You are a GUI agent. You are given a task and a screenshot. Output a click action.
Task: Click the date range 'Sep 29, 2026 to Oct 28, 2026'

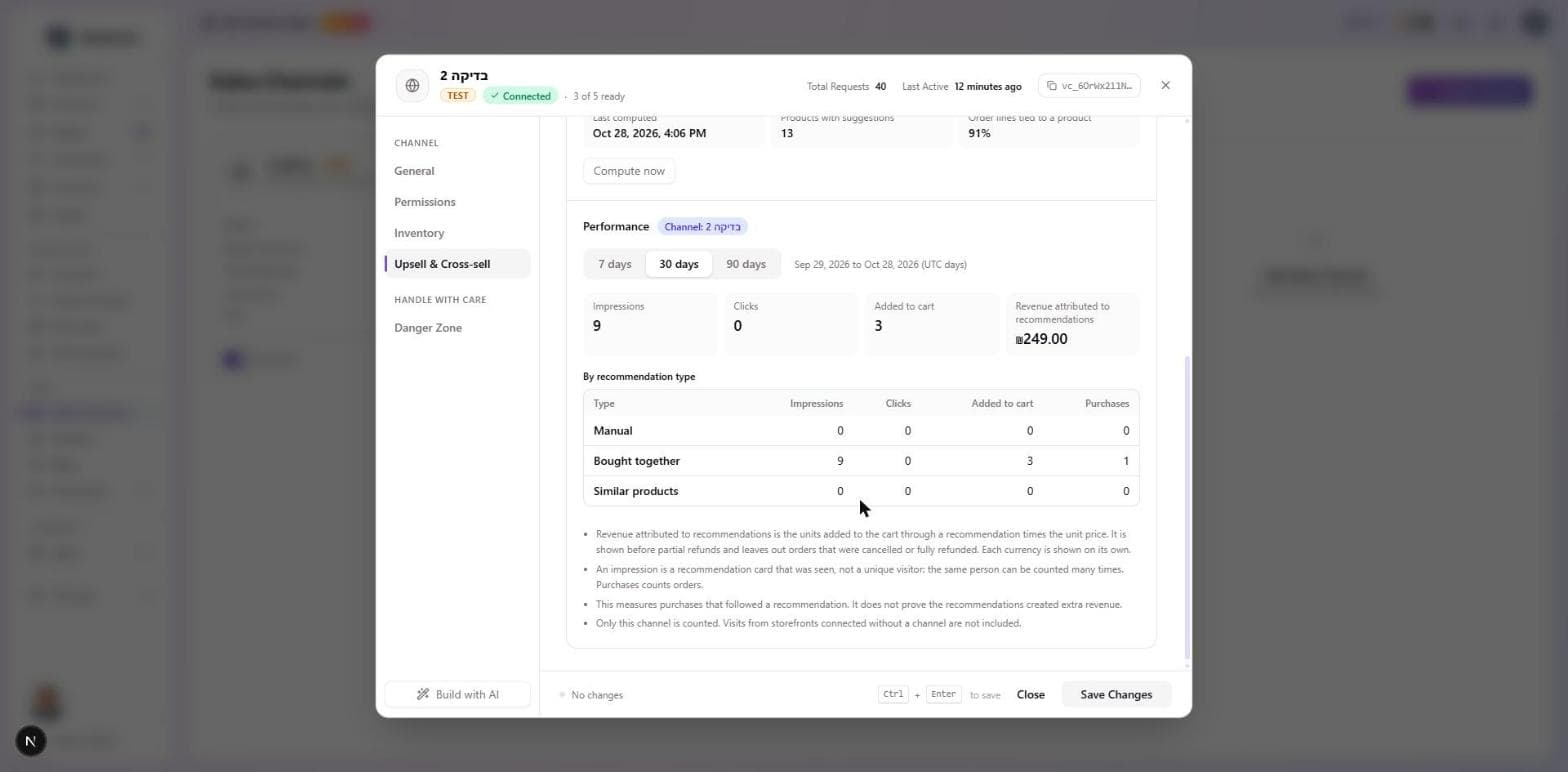point(880,265)
